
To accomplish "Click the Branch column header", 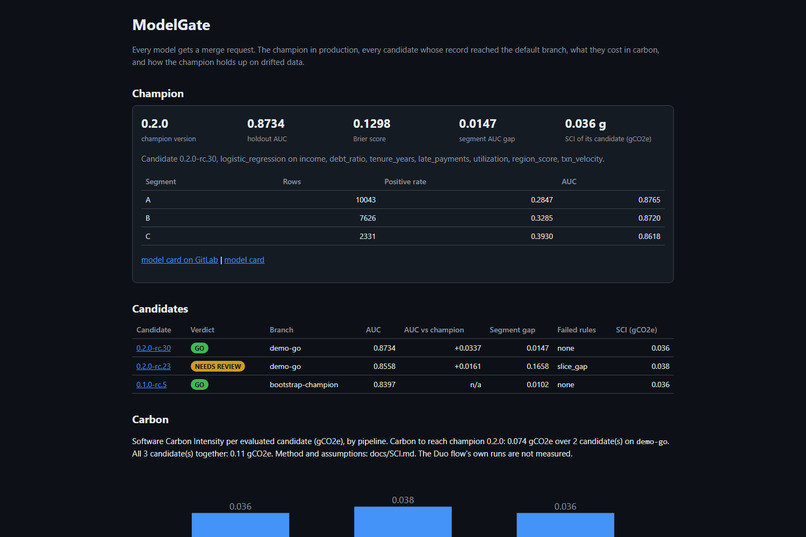I will click(x=281, y=330).
